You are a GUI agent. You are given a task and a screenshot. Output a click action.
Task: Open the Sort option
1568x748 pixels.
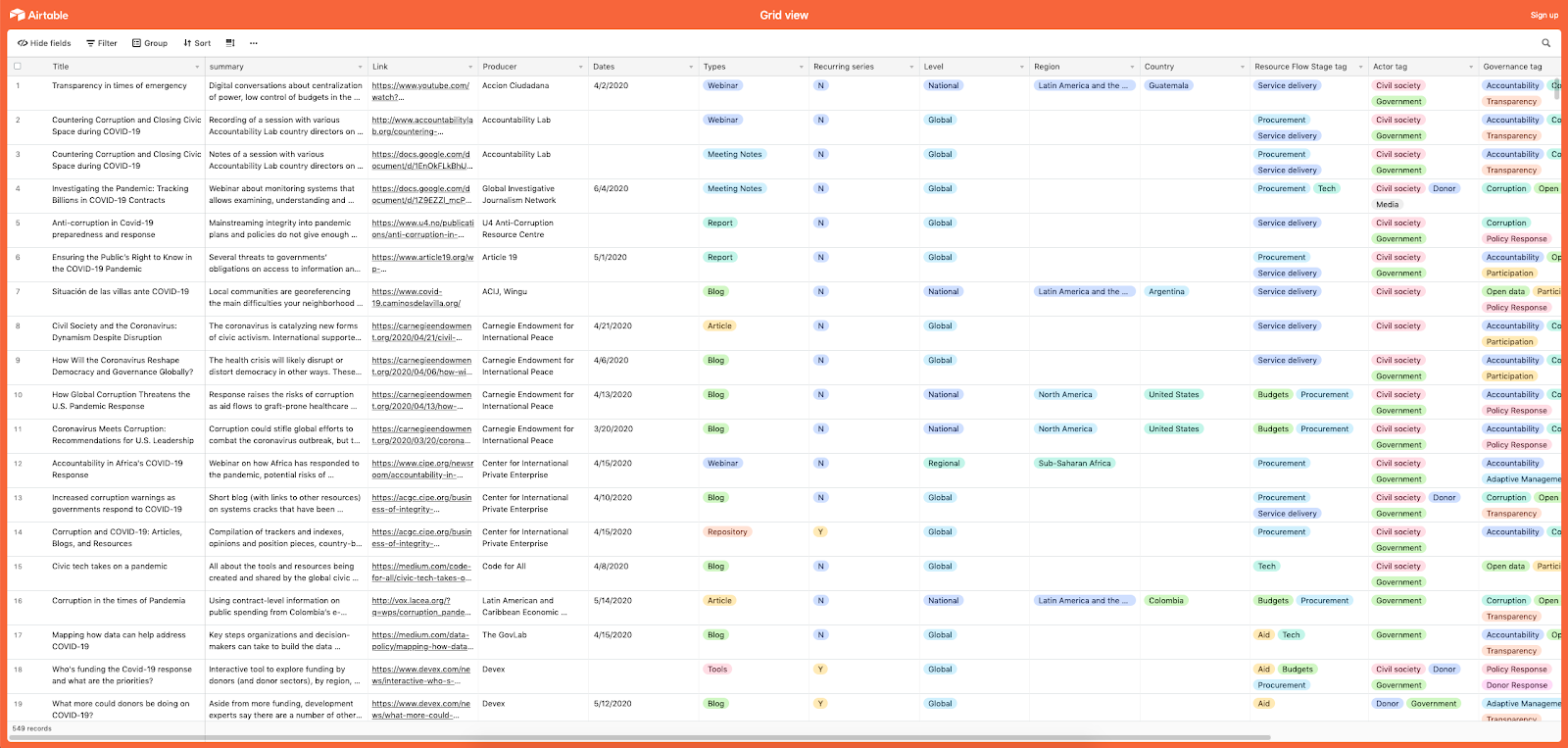point(197,43)
